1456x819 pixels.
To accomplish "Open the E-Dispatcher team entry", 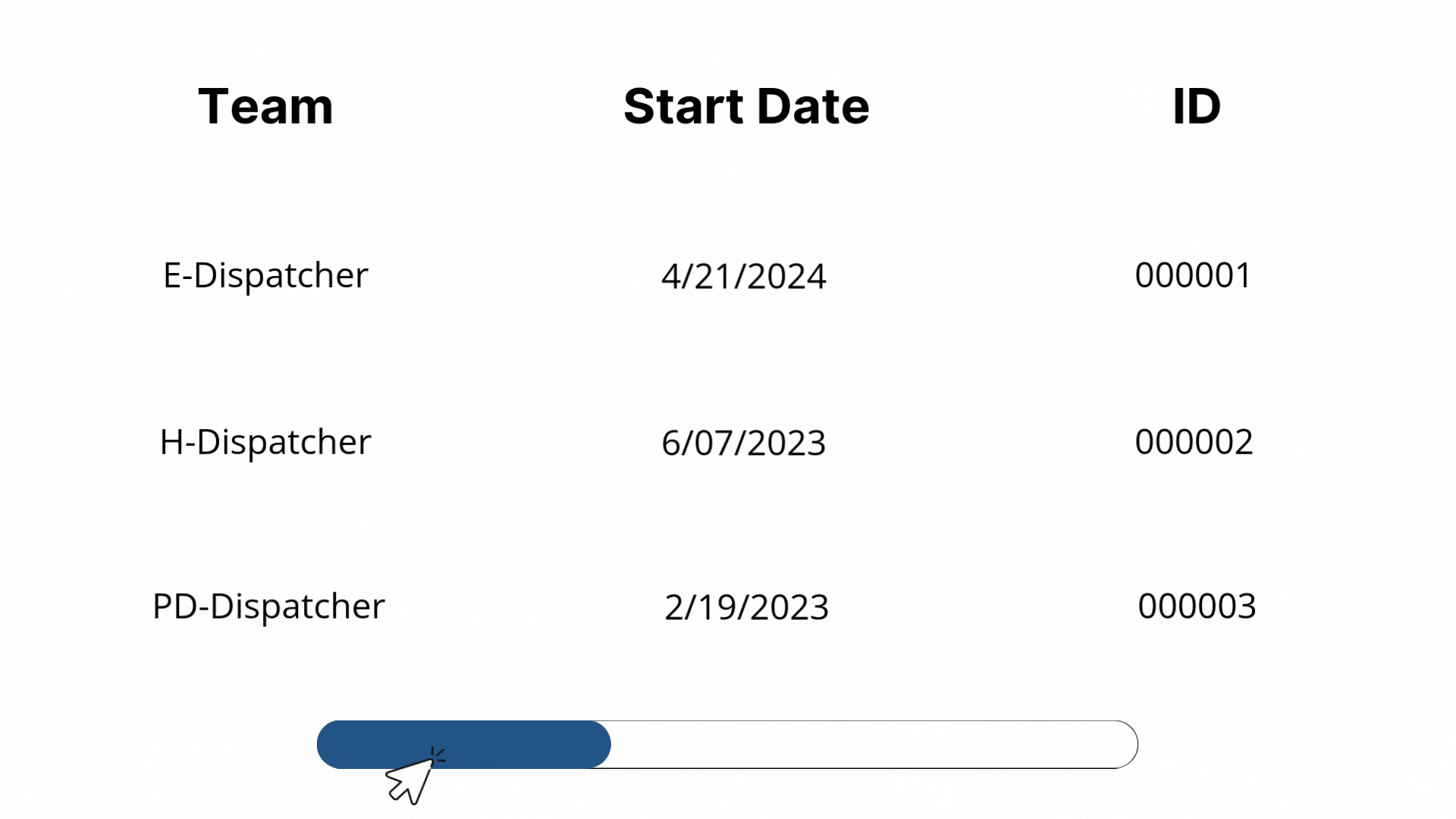I will [265, 275].
